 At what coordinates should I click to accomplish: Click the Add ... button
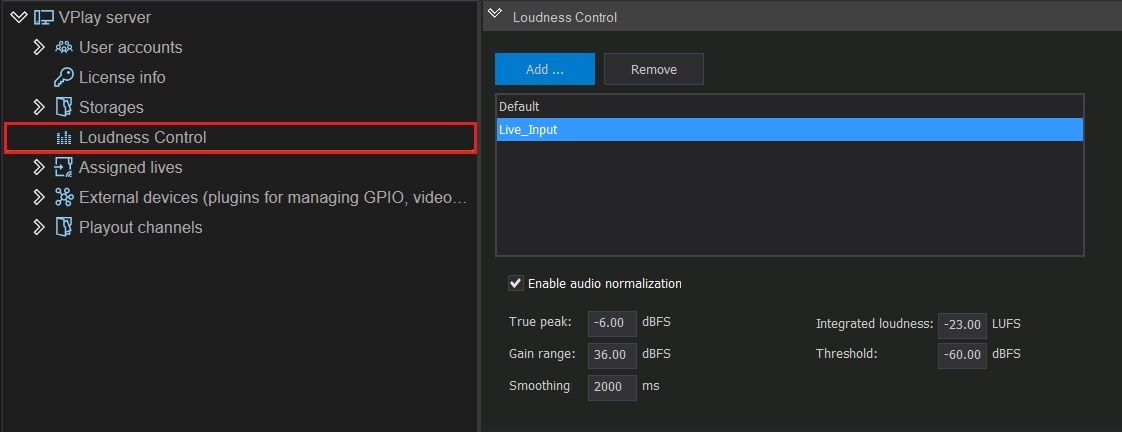coord(545,69)
